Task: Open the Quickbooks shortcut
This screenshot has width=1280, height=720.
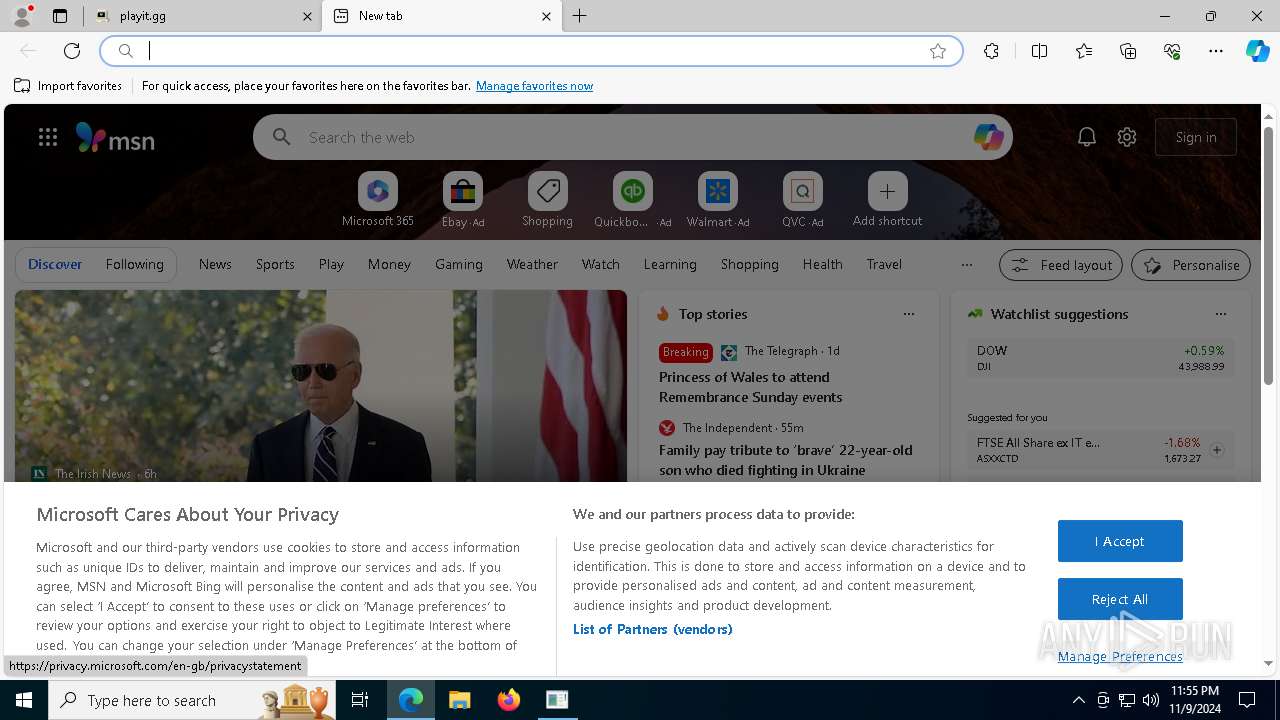Action: pos(633,200)
